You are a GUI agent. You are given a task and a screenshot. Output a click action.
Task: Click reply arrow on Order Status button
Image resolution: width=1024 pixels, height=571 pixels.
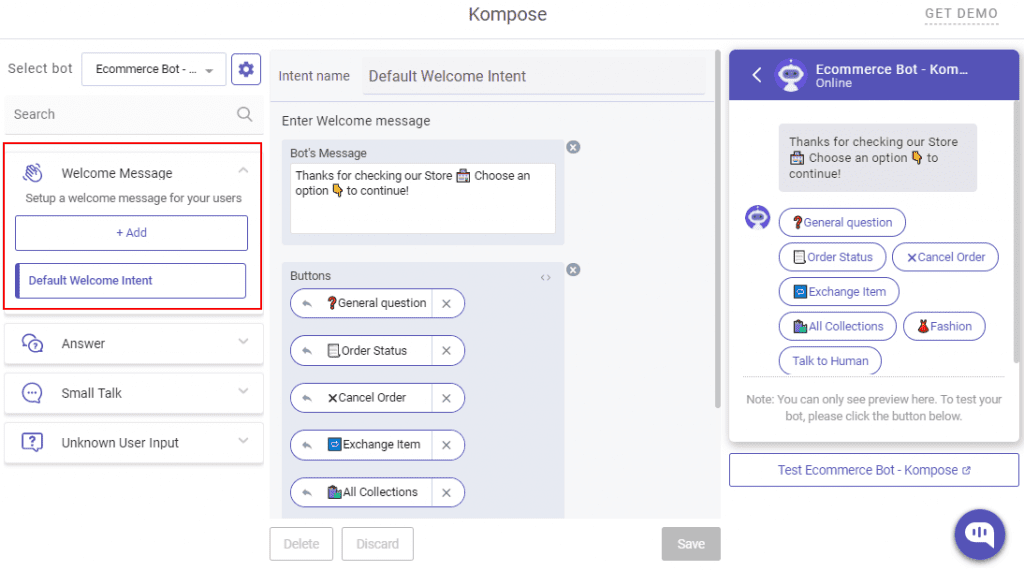click(306, 351)
